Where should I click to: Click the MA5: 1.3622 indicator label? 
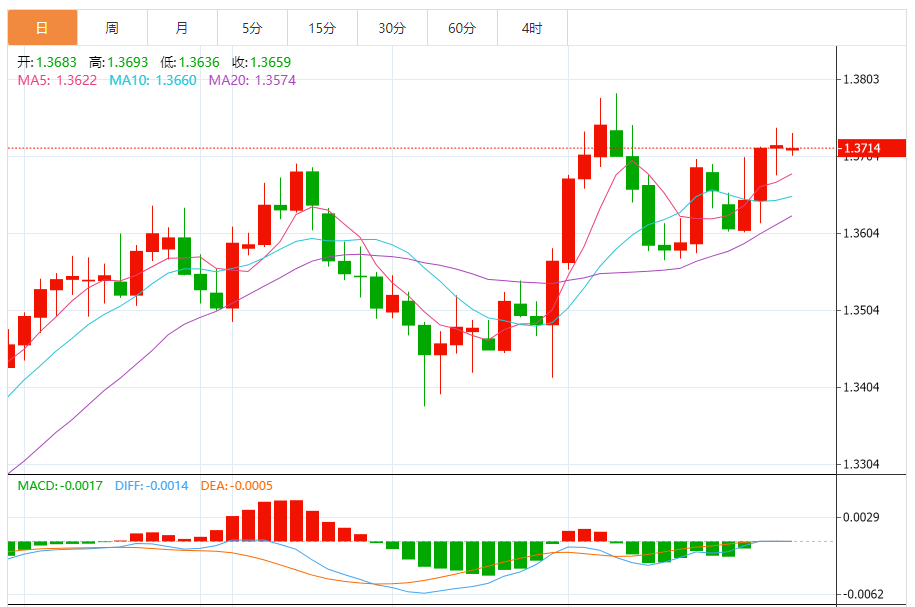pos(57,80)
